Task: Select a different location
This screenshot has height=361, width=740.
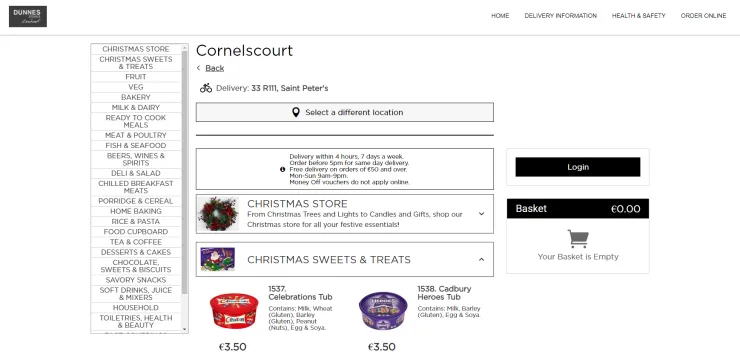Action: coord(345,112)
